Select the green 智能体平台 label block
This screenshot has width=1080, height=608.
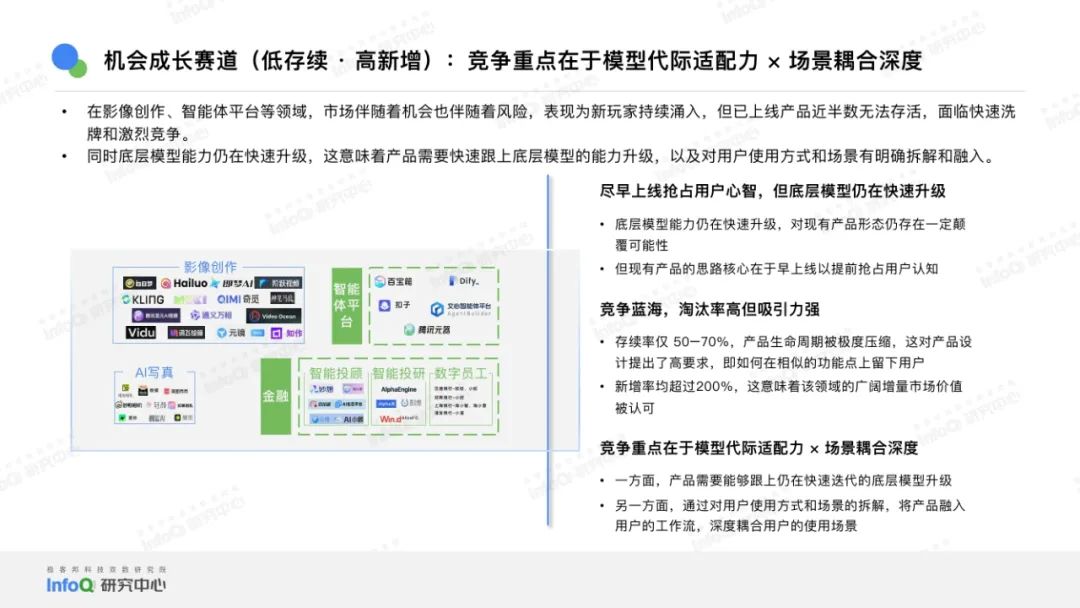point(346,306)
